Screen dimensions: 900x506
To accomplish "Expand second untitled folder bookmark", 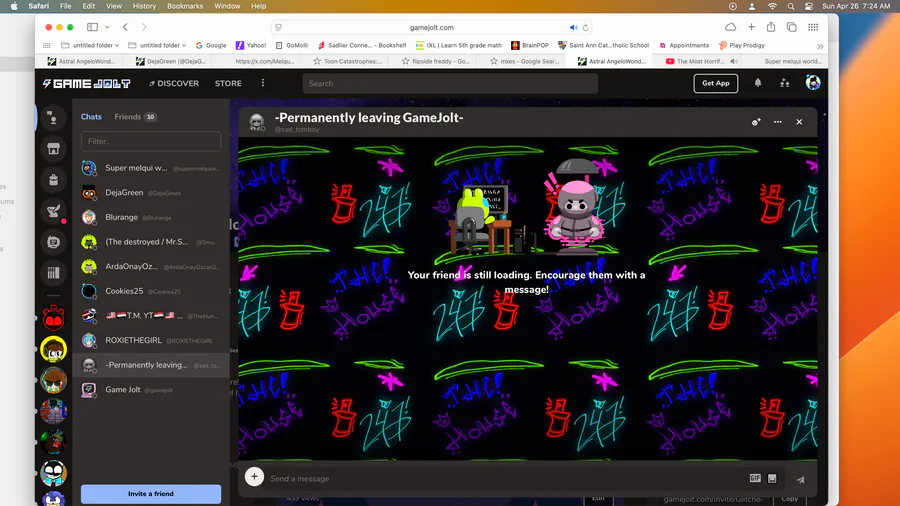I will coord(157,45).
